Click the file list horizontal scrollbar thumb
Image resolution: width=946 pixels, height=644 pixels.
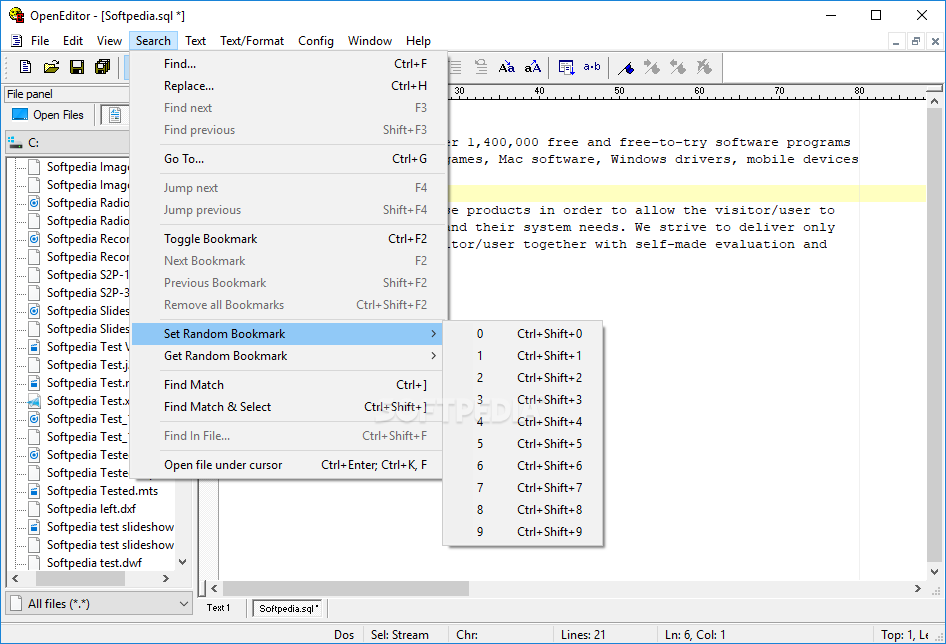pyautogui.click(x=80, y=578)
